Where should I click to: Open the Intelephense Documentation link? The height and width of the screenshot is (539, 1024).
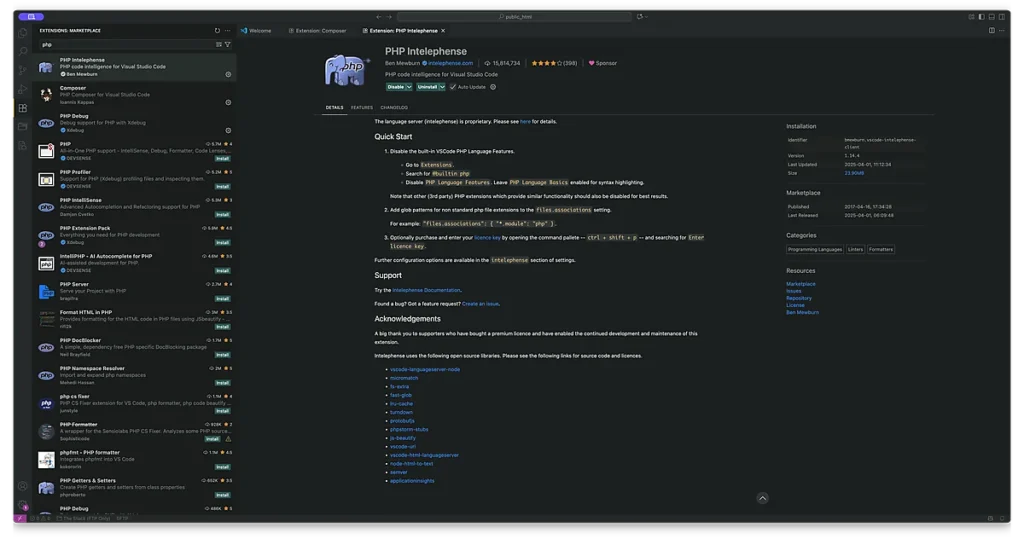pos(426,290)
